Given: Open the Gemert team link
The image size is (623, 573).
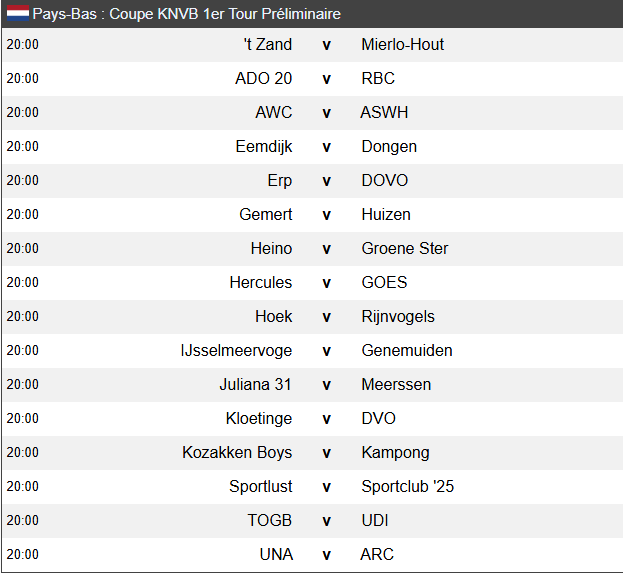Looking at the screenshot, I should 266,214.
